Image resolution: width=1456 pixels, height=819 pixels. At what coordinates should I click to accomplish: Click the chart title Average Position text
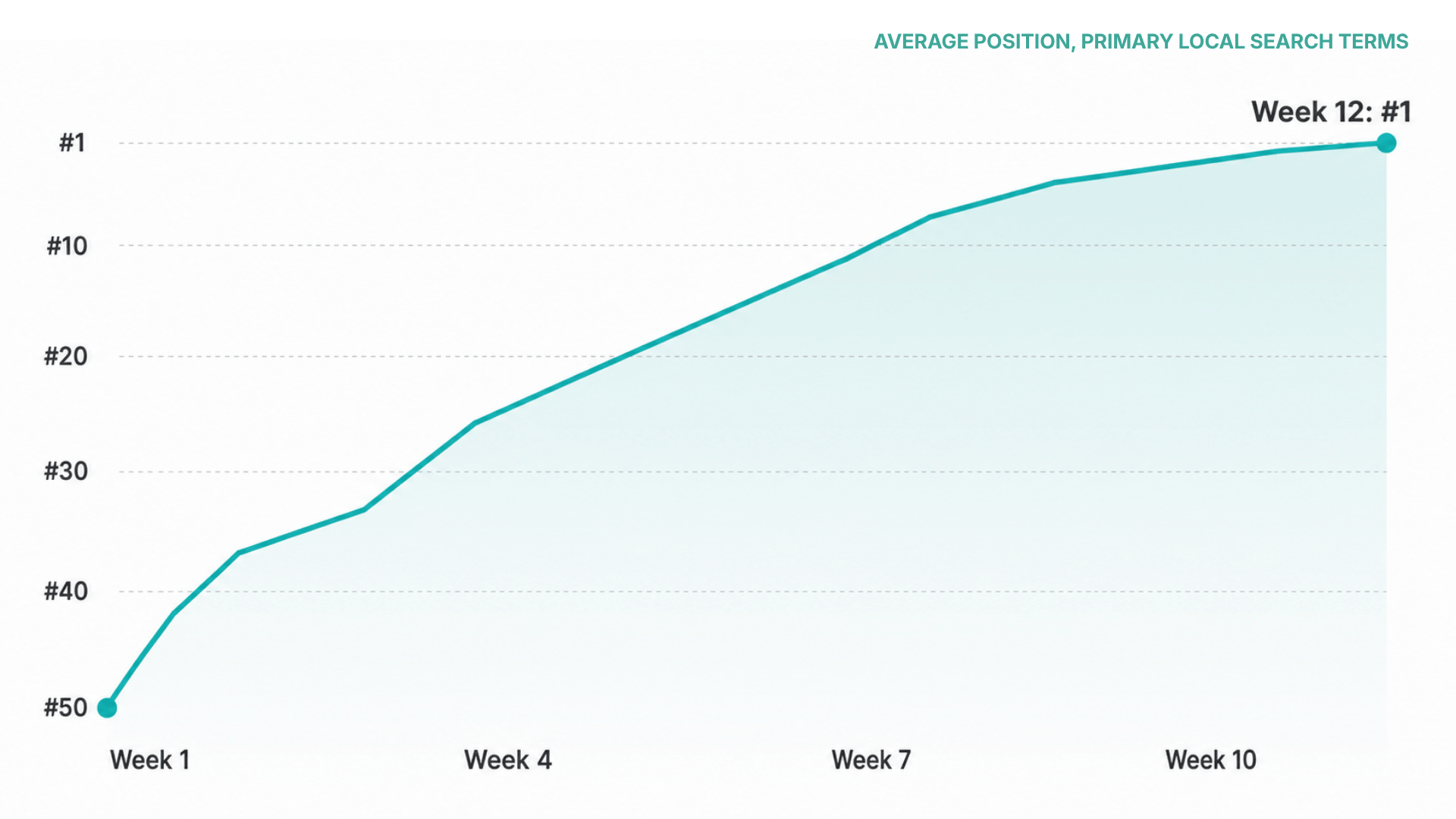(1141, 42)
